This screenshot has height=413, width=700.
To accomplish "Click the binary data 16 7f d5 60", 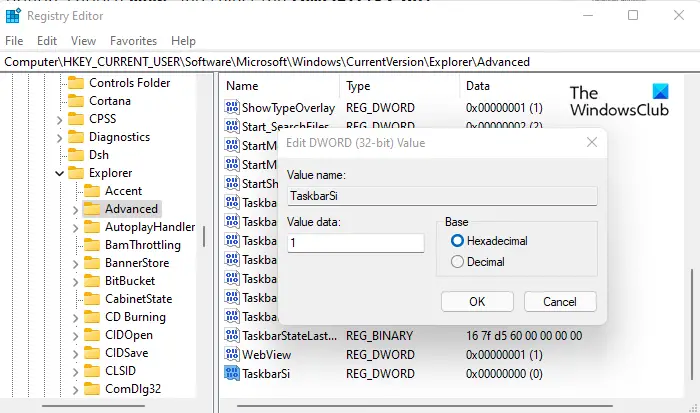I will [x=524, y=335].
